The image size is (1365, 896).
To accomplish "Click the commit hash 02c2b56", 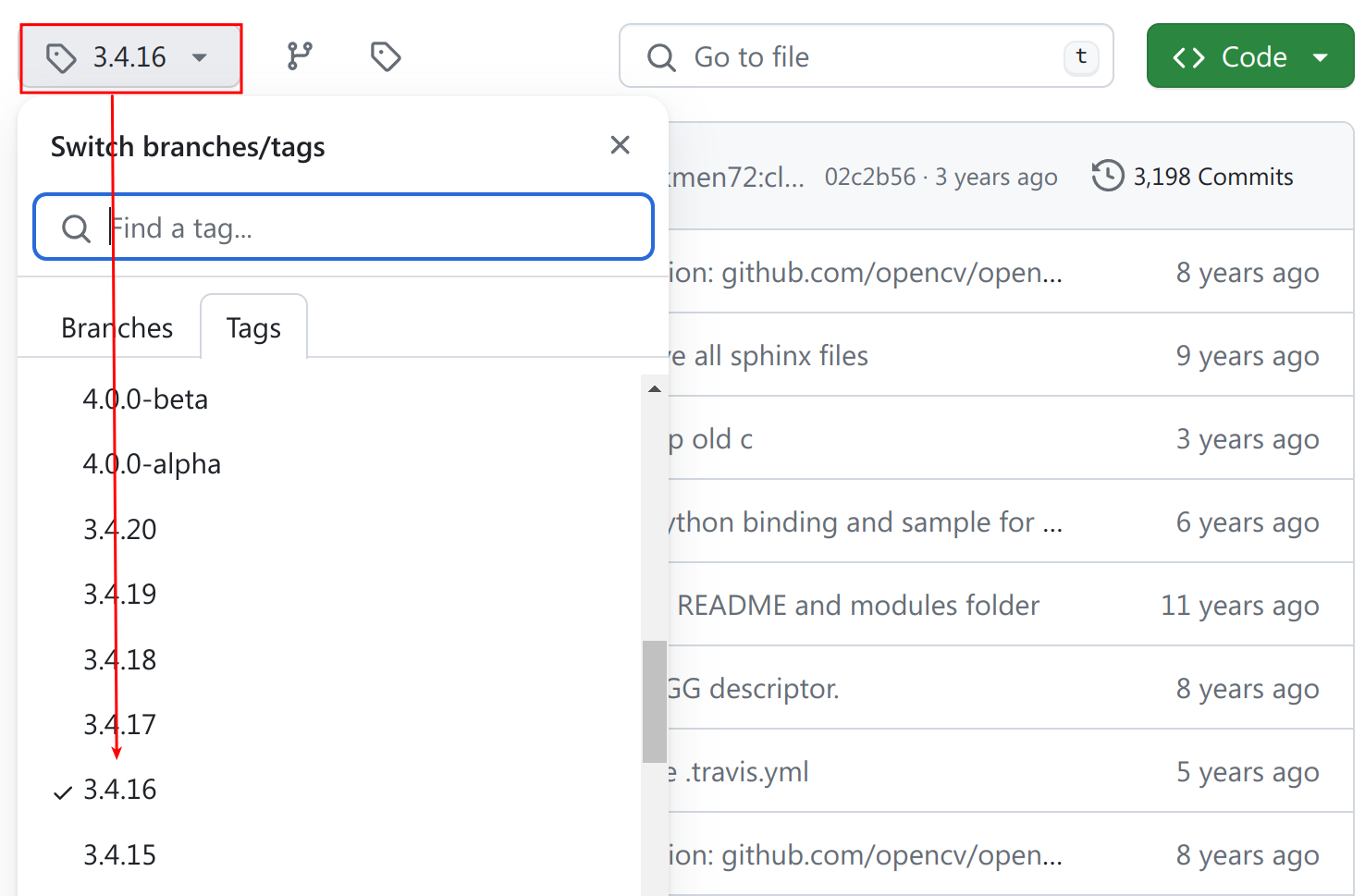I will [869, 177].
